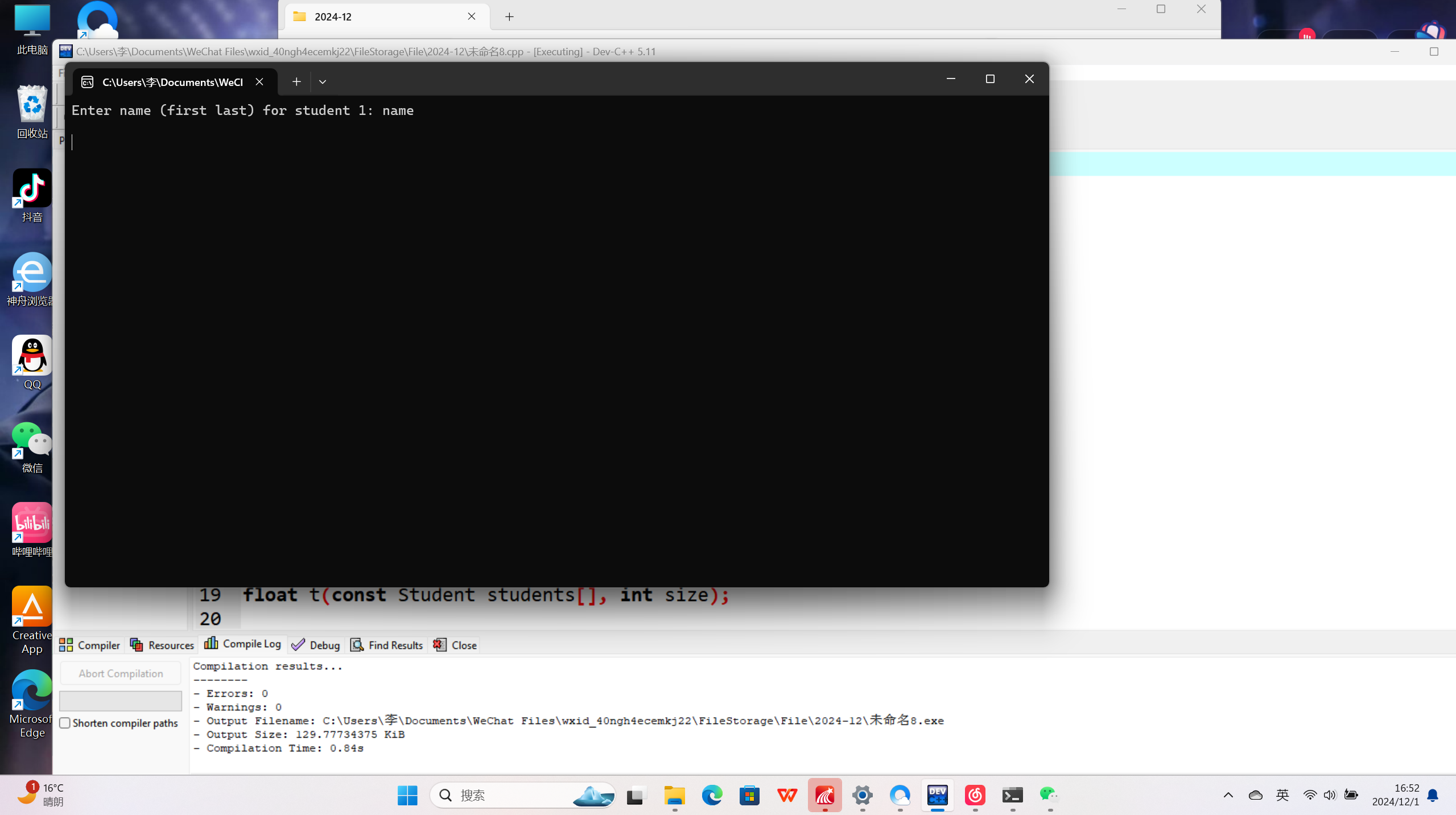Open the Compiler tab
The height and width of the screenshot is (815, 1456).
tap(89, 645)
